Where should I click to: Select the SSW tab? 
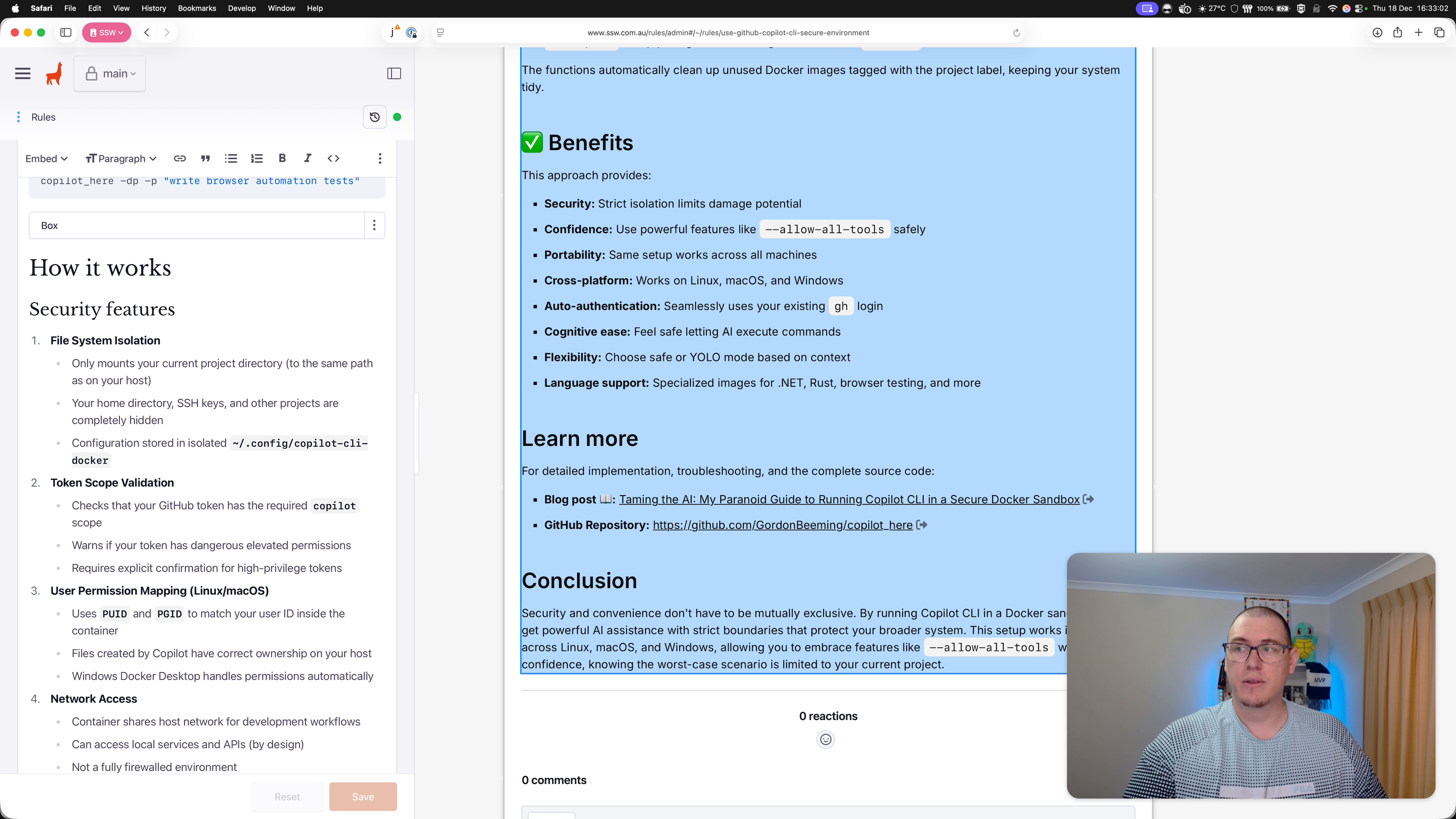click(x=106, y=32)
